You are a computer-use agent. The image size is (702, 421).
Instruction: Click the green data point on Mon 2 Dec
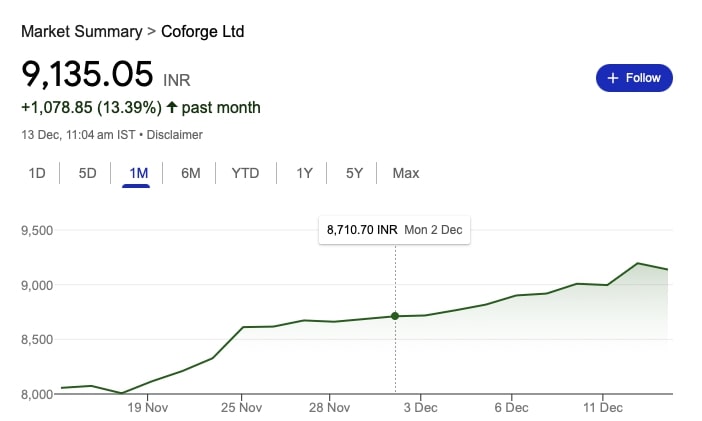point(395,316)
